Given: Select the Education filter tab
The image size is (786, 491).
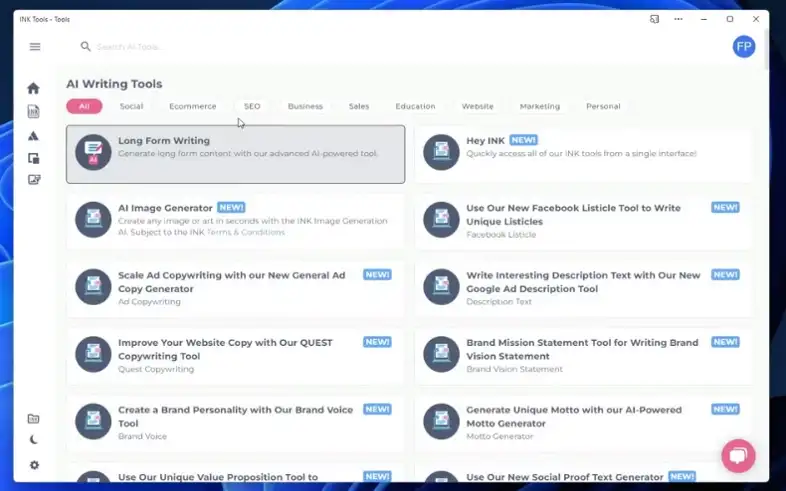Looking at the screenshot, I should point(415,106).
